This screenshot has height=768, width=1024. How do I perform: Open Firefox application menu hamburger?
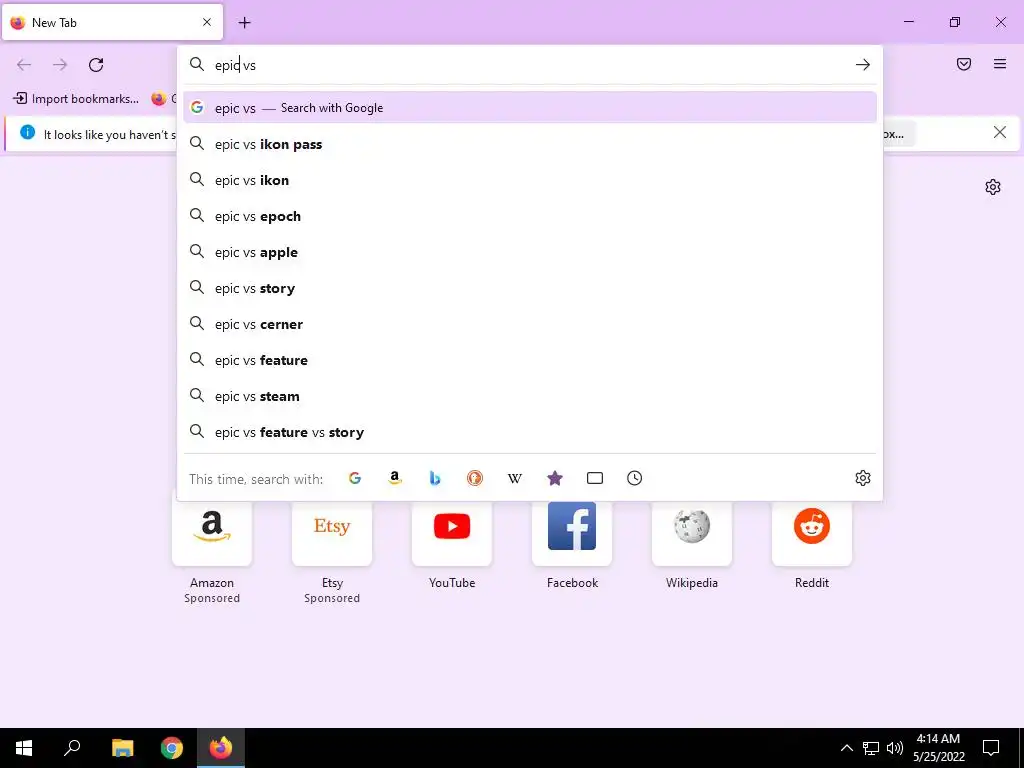coord(1000,64)
